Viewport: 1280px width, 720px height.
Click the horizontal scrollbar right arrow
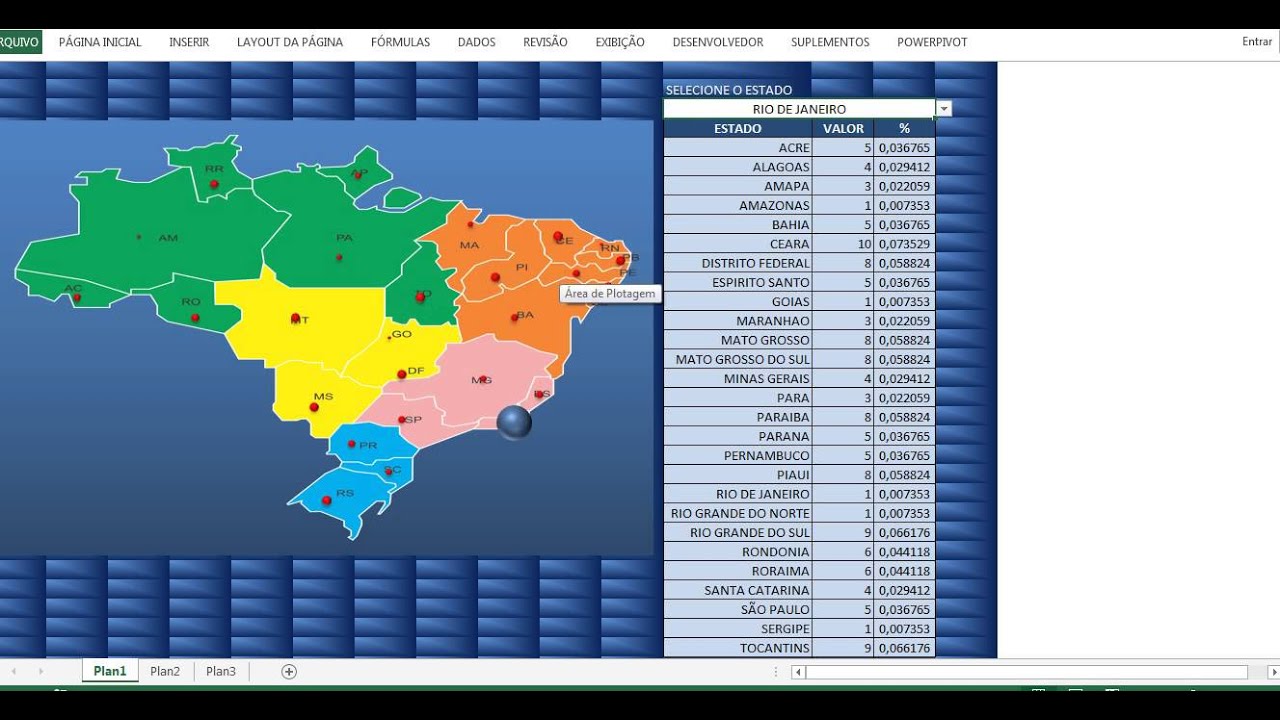(x=1273, y=672)
